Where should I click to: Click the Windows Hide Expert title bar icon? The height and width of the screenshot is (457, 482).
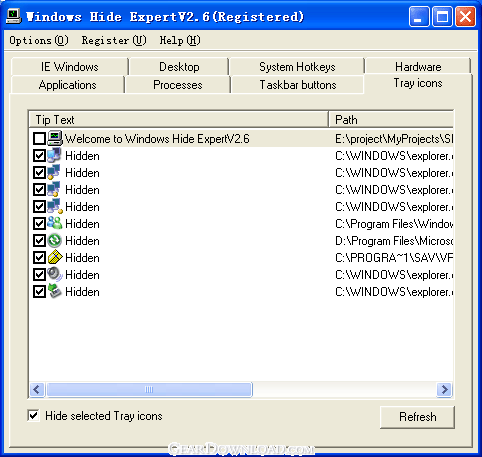[x=14, y=16]
